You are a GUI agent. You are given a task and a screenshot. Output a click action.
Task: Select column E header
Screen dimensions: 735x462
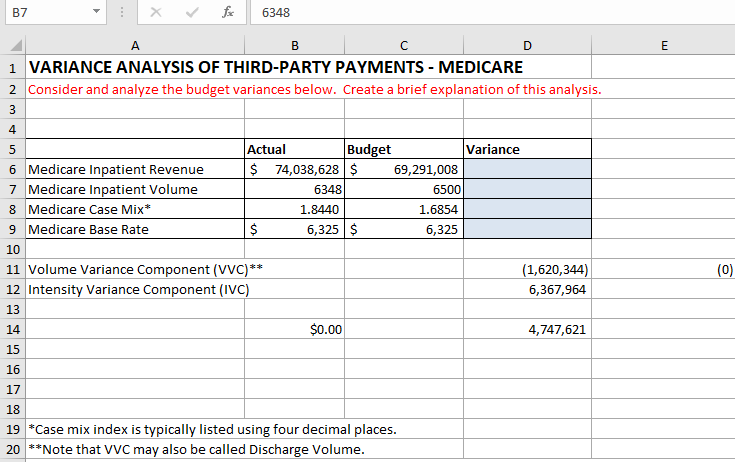point(663,45)
